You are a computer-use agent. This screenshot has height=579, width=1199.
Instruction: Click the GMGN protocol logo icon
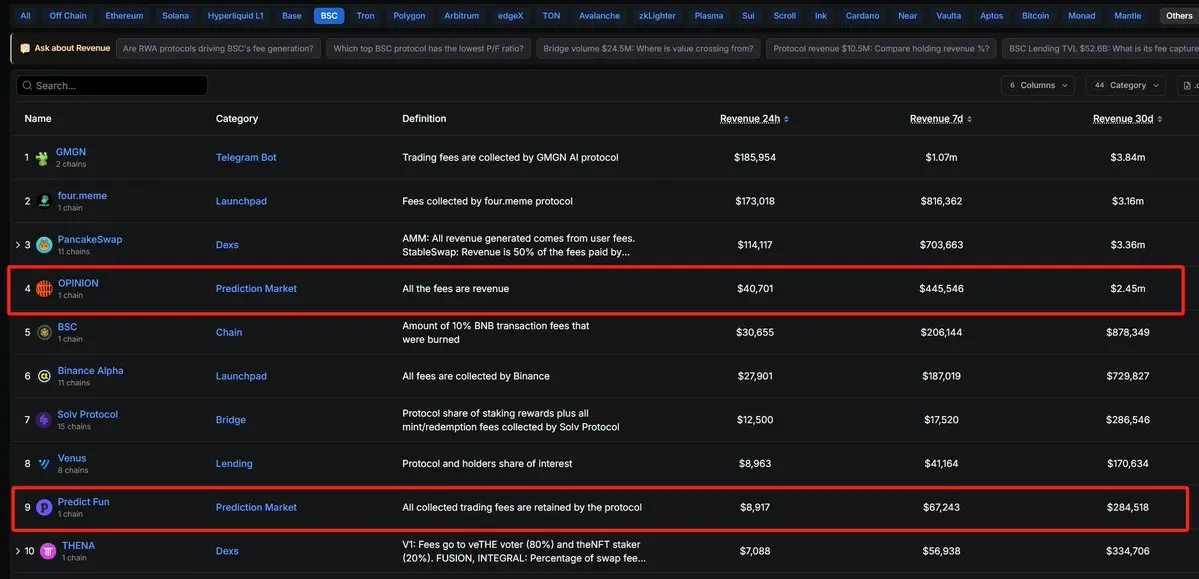43,158
